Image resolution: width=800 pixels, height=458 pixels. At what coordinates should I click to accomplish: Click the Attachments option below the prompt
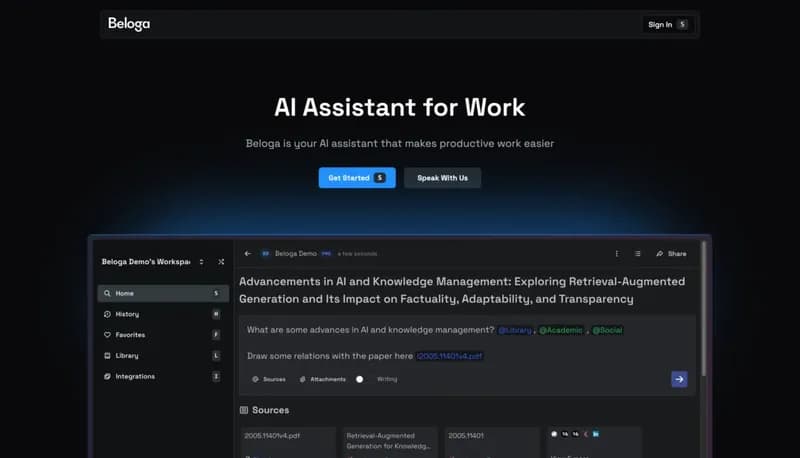pos(322,379)
